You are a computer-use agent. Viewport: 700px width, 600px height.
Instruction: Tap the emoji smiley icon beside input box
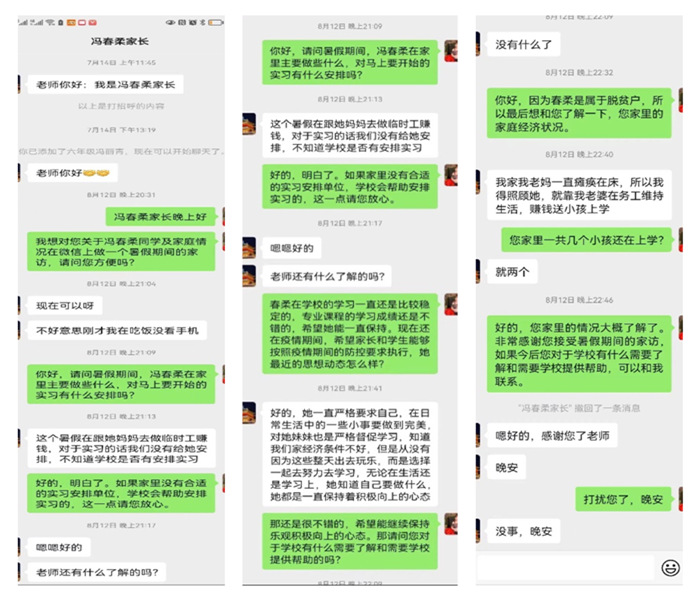tap(670, 568)
